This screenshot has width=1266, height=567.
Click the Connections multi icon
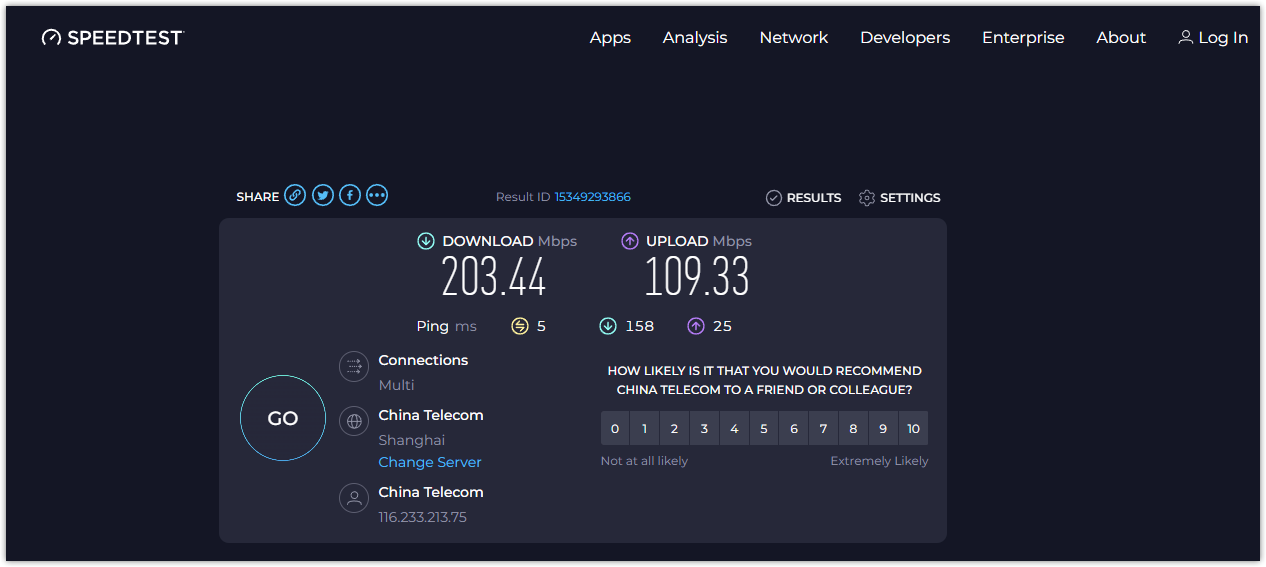pos(353,367)
